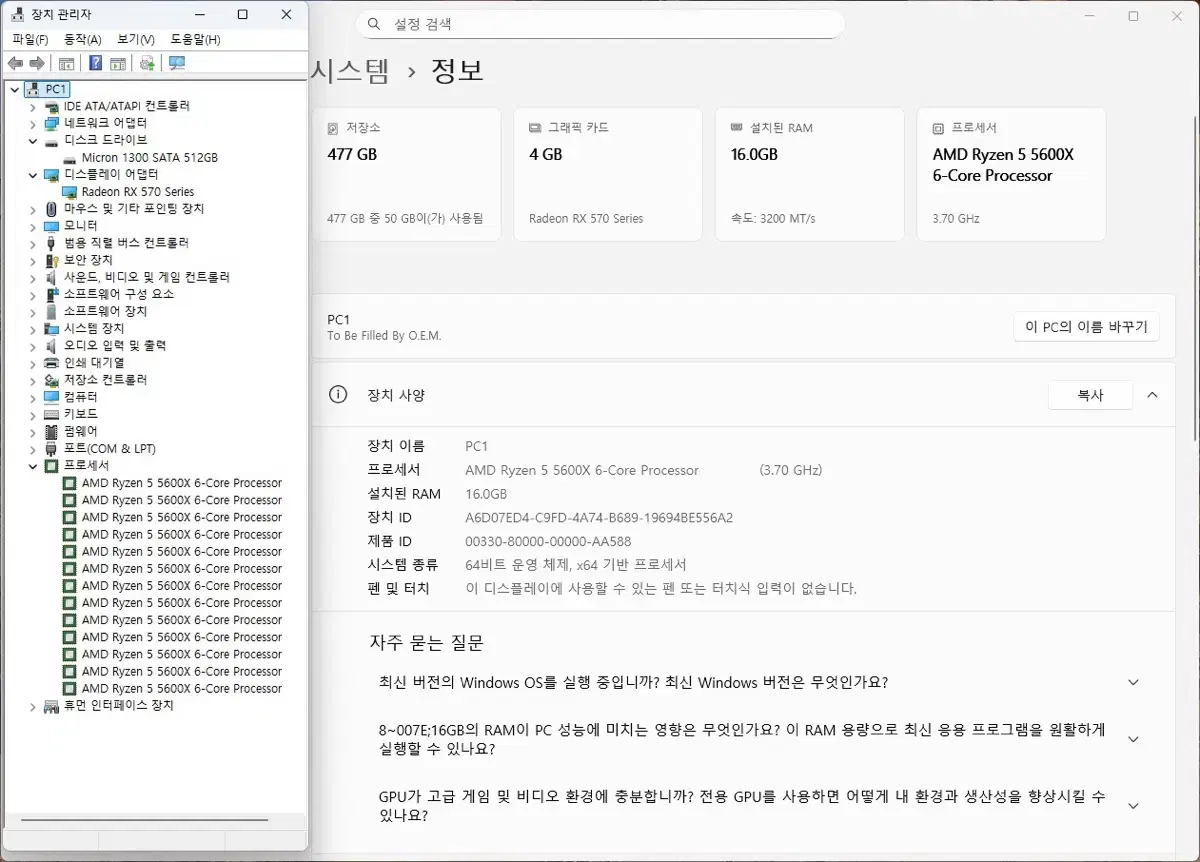Screen dimensions: 1200x862
Task: Expand the latest Windows OS version question
Action: click(1133, 683)
